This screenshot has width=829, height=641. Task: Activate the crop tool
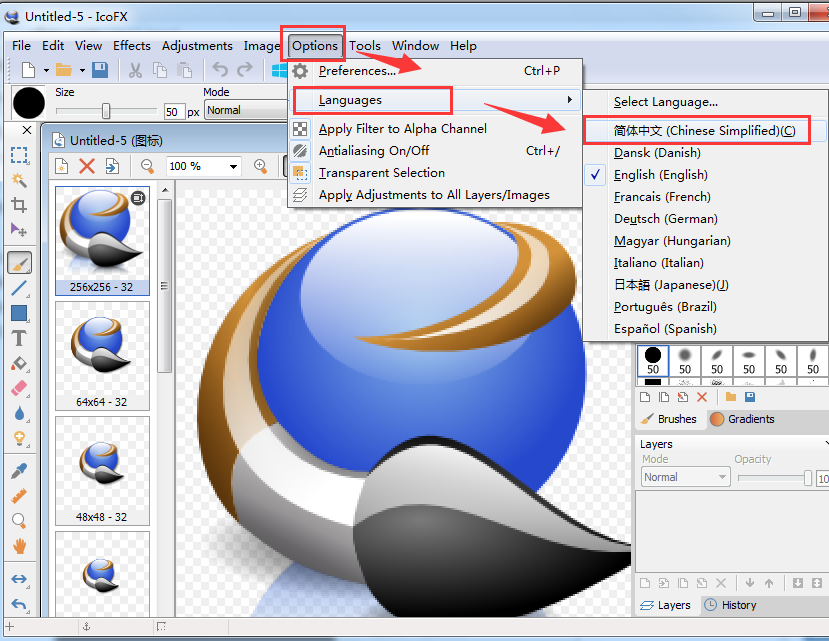click(19, 205)
